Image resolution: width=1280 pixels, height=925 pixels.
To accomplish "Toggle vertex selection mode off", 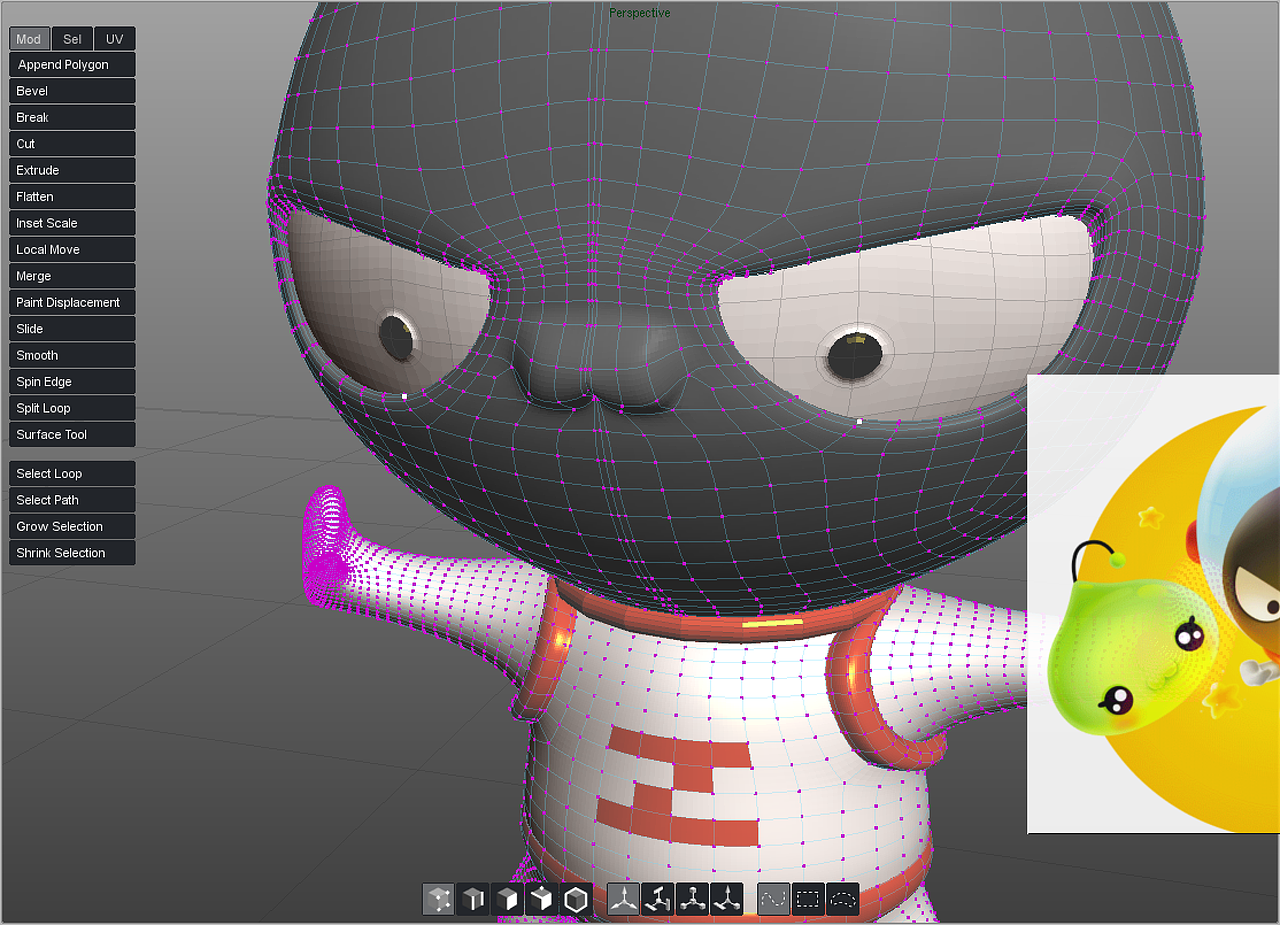I will click(x=437, y=899).
